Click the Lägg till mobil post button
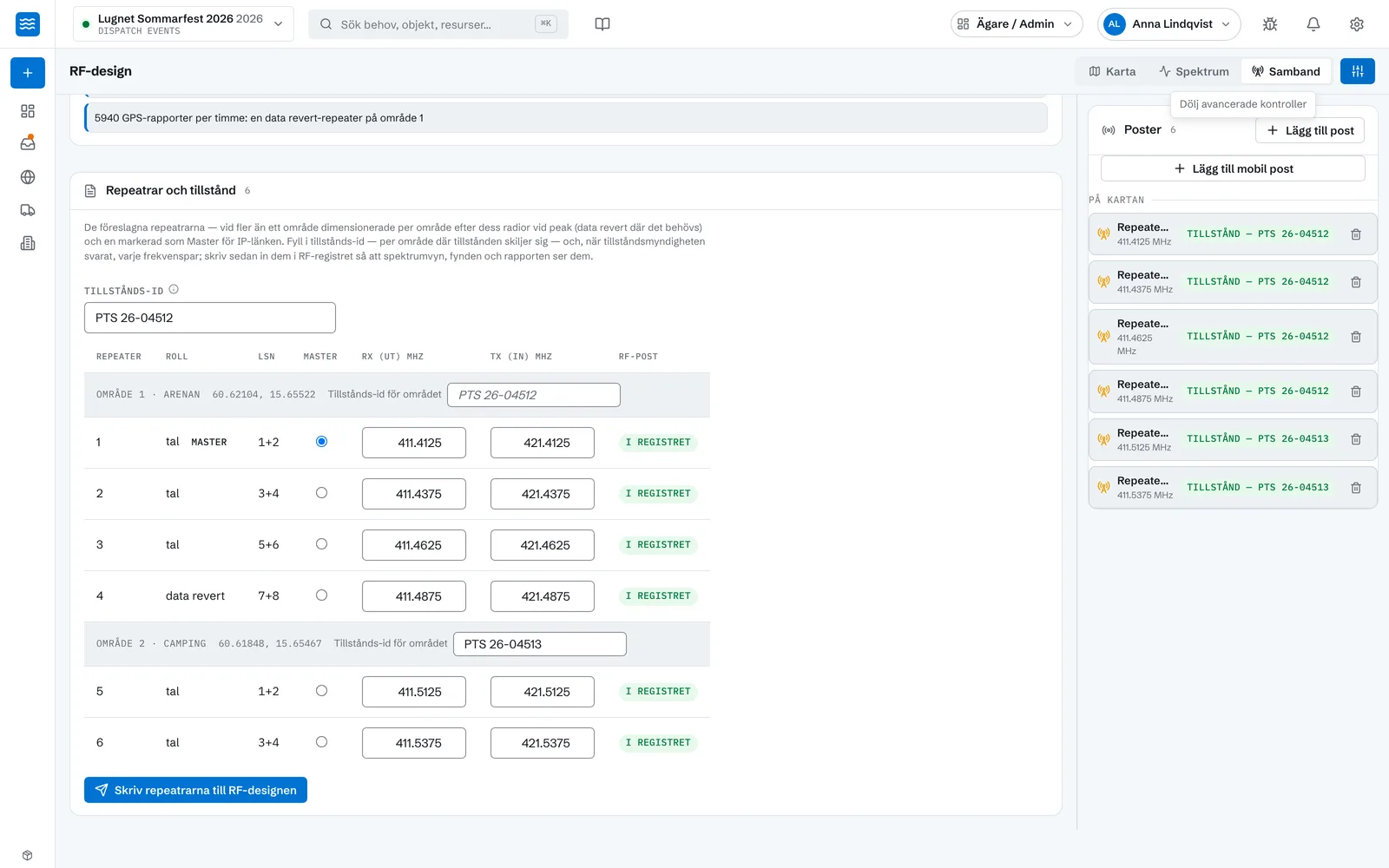Screen dimensions: 1389x868 coord(1233,168)
